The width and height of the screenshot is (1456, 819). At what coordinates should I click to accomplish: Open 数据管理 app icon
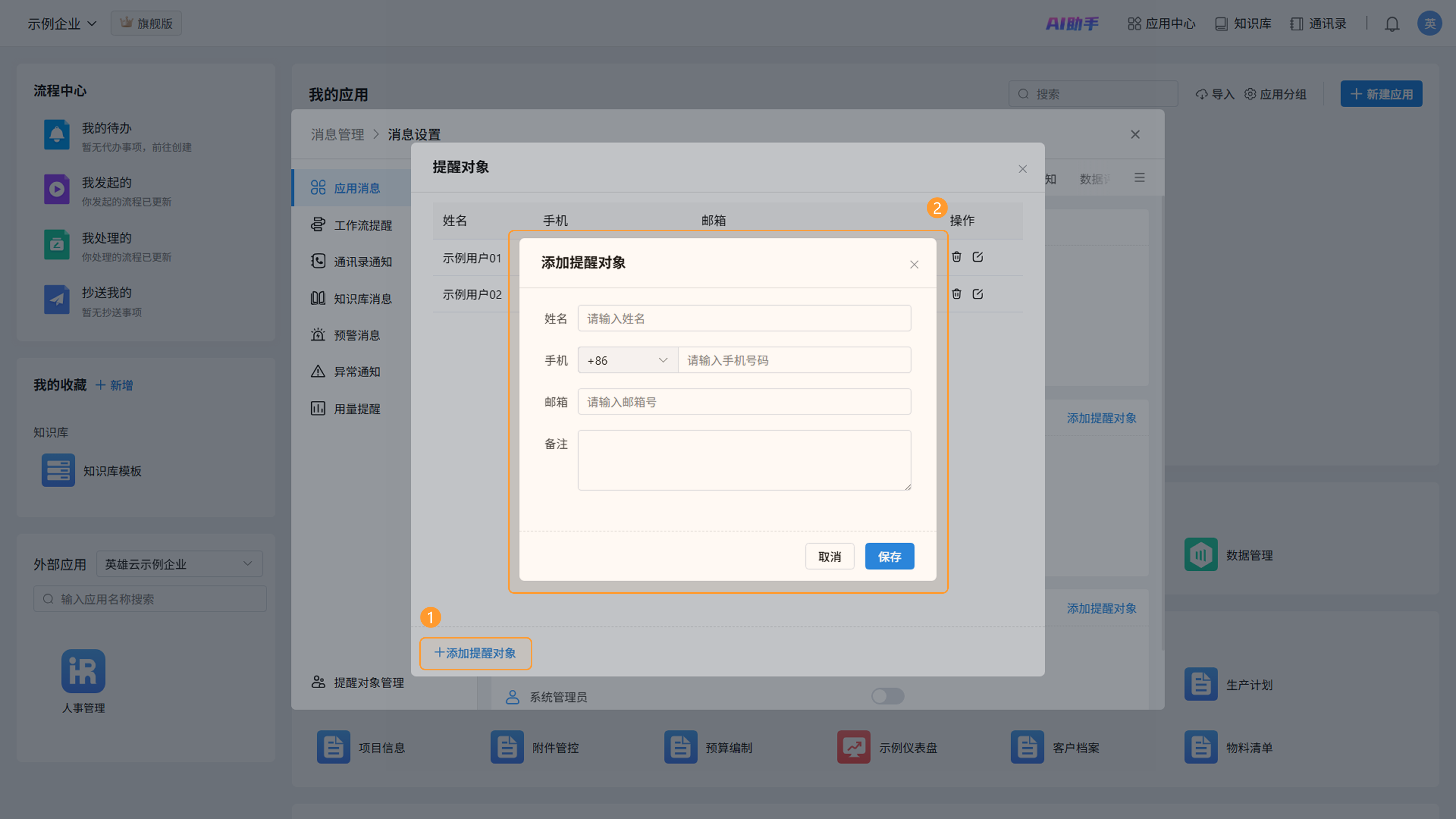coord(1200,554)
